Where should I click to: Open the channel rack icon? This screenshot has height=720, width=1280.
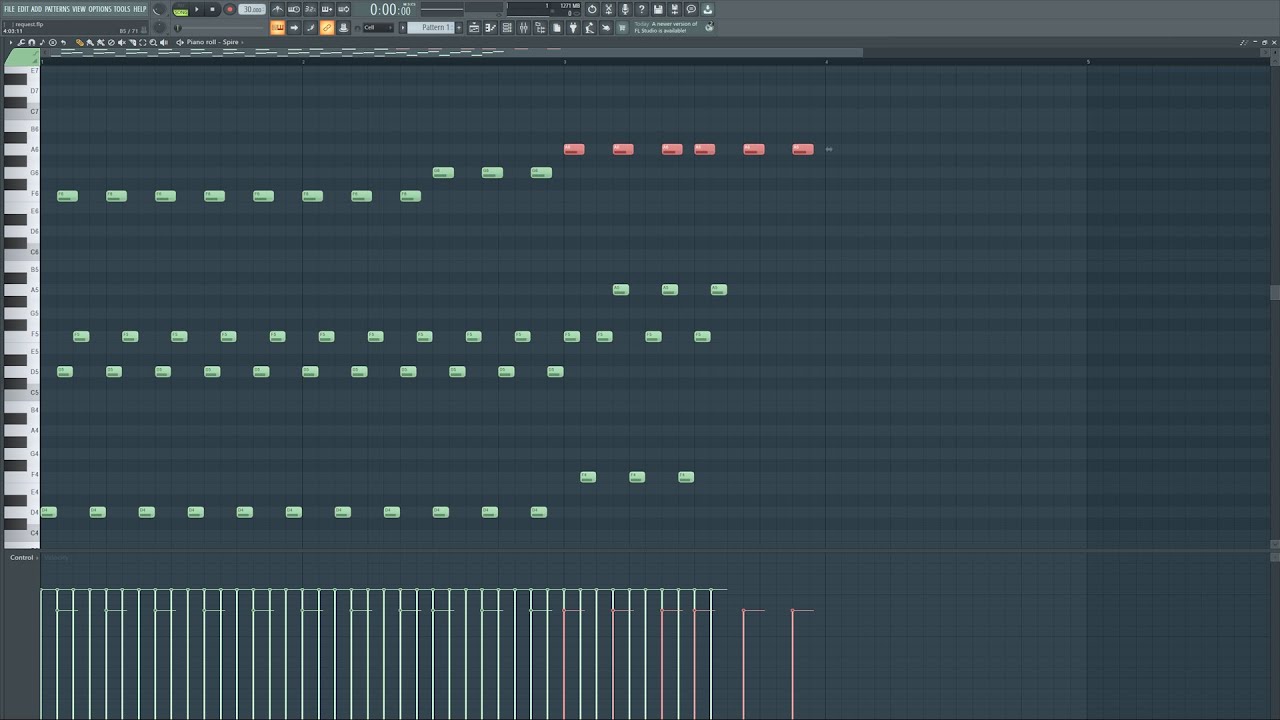(x=507, y=28)
